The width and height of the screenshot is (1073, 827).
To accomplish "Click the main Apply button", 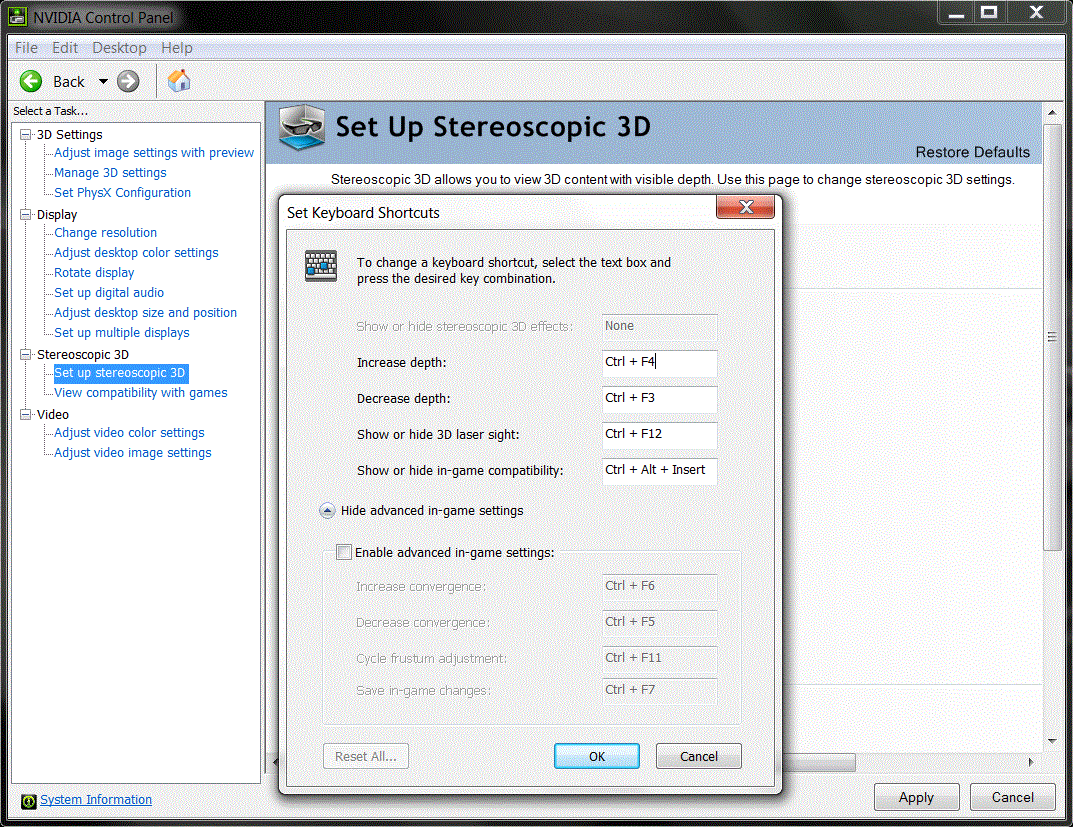I will 916,798.
